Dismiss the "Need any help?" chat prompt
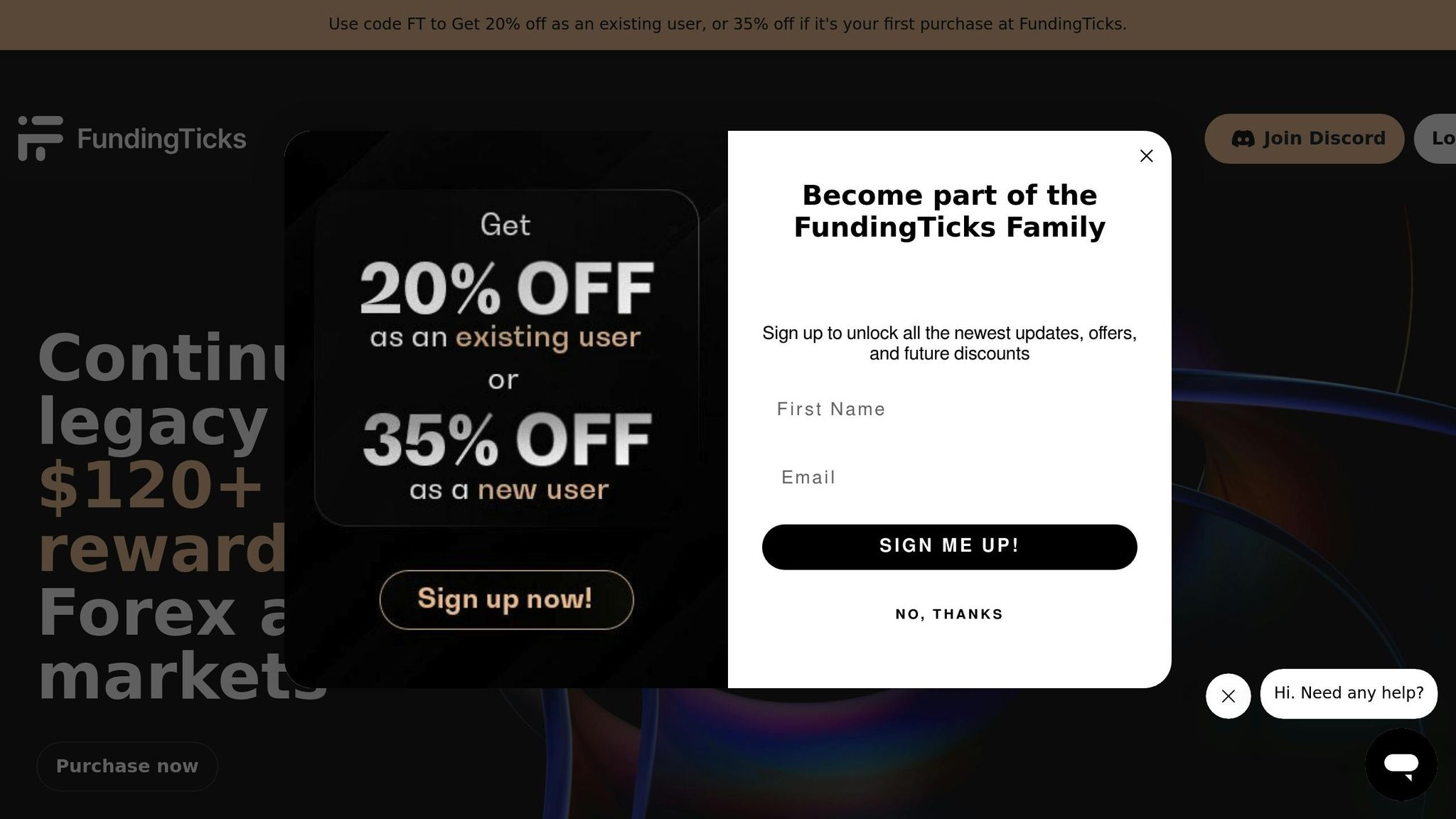This screenshot has width=1456, height=819. (1228, 696)
